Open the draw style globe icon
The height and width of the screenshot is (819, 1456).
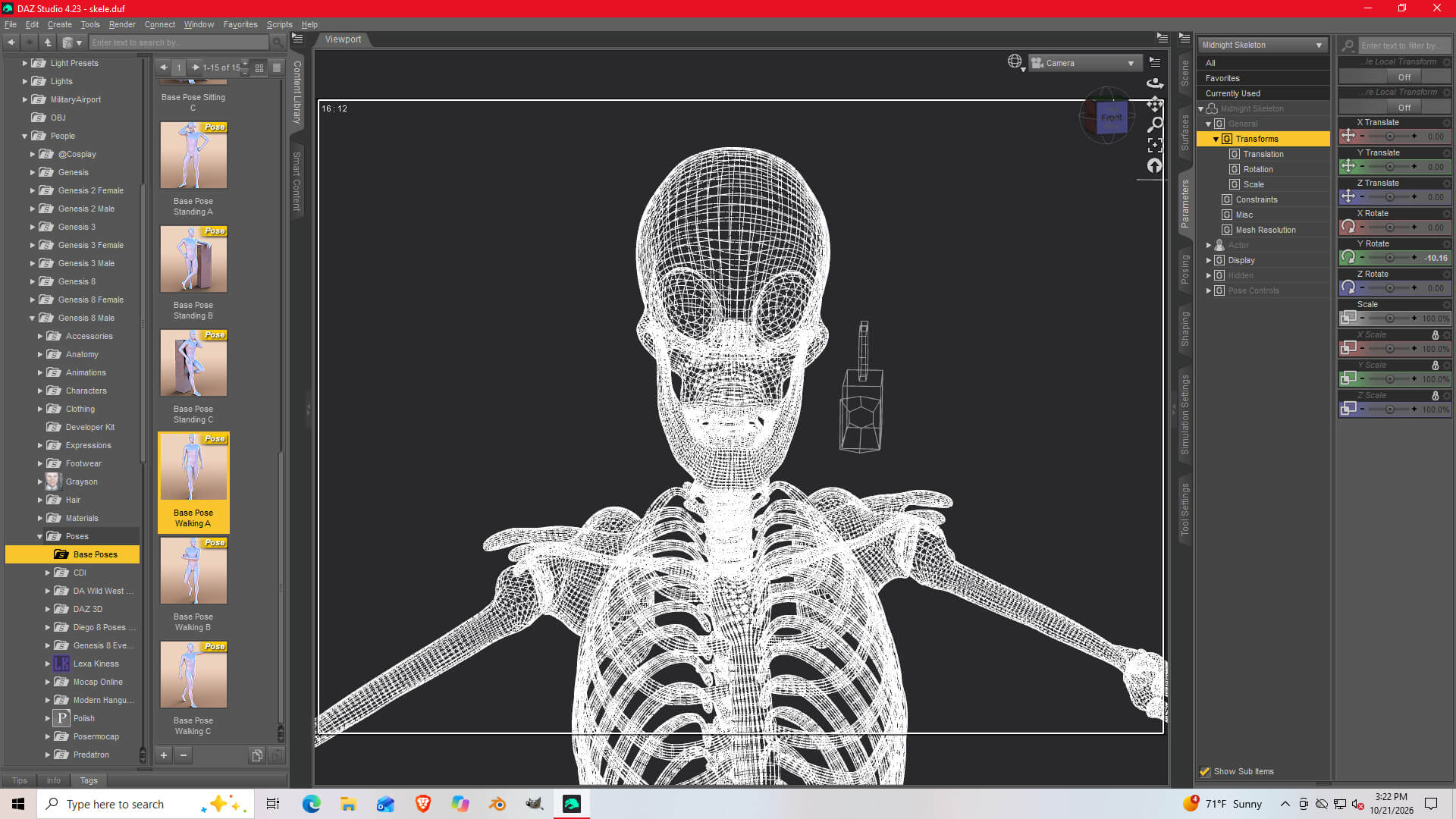point(1015,61)
